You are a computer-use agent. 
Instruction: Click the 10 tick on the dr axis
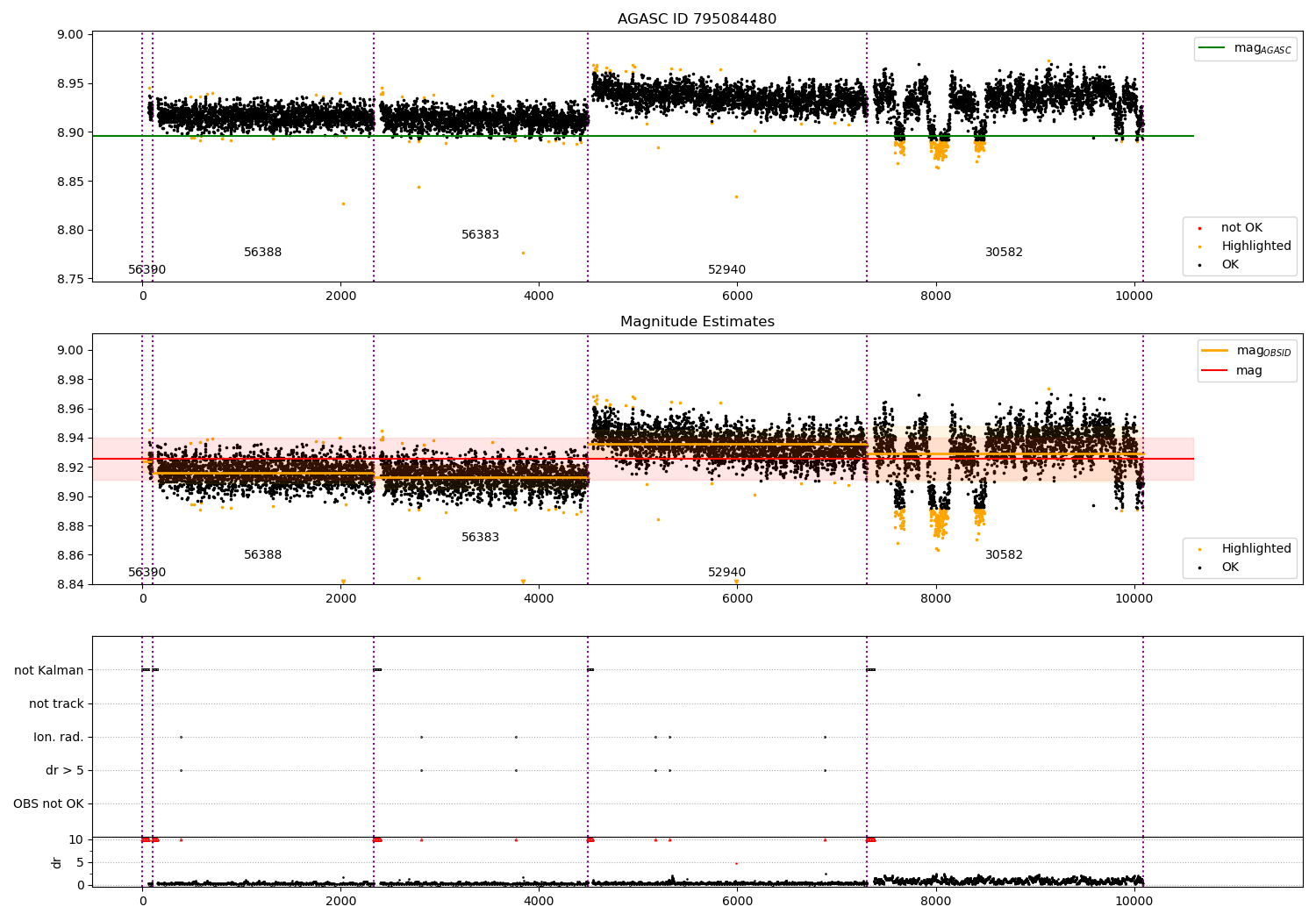(x=77, y=840)
